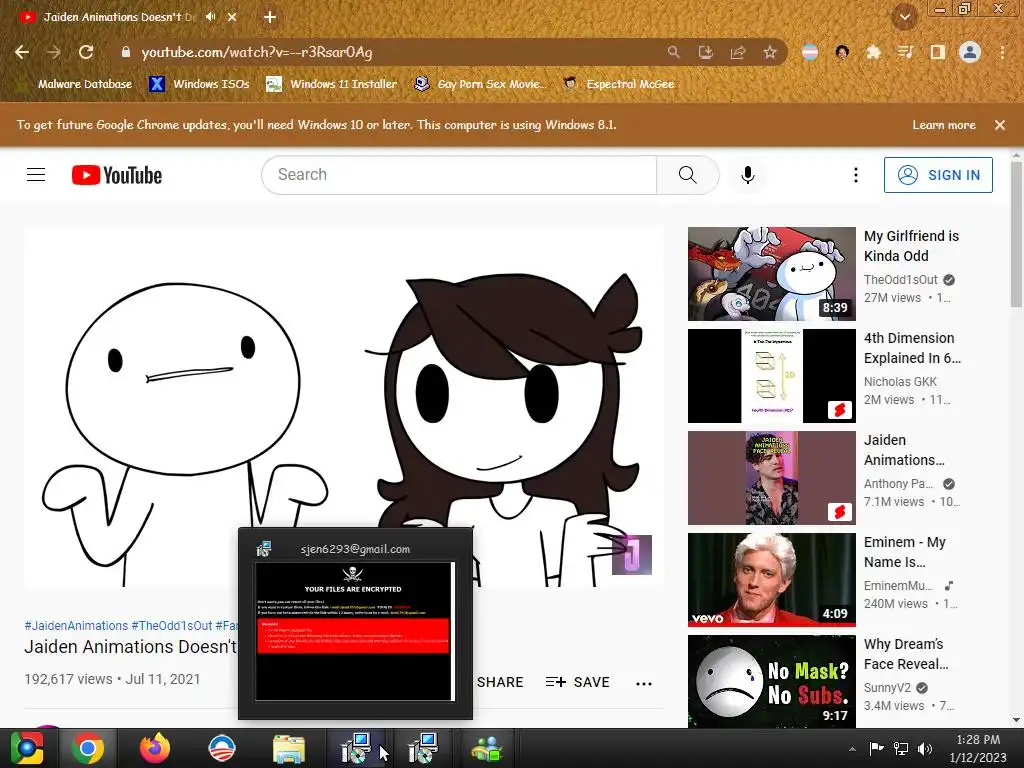This screenshot has width=1024, height=768.
Task: Bookmark this page with the star
Action: pos(770,52)
